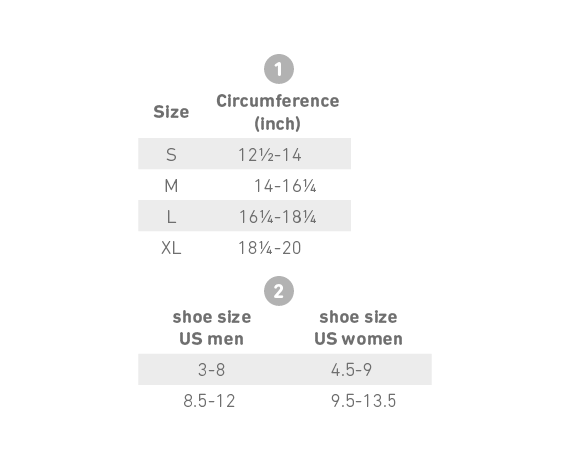Image resolution: width=570 pixels, height=470 pixels.
Task: Select the Size column header
Action: [x=171, y=112]
